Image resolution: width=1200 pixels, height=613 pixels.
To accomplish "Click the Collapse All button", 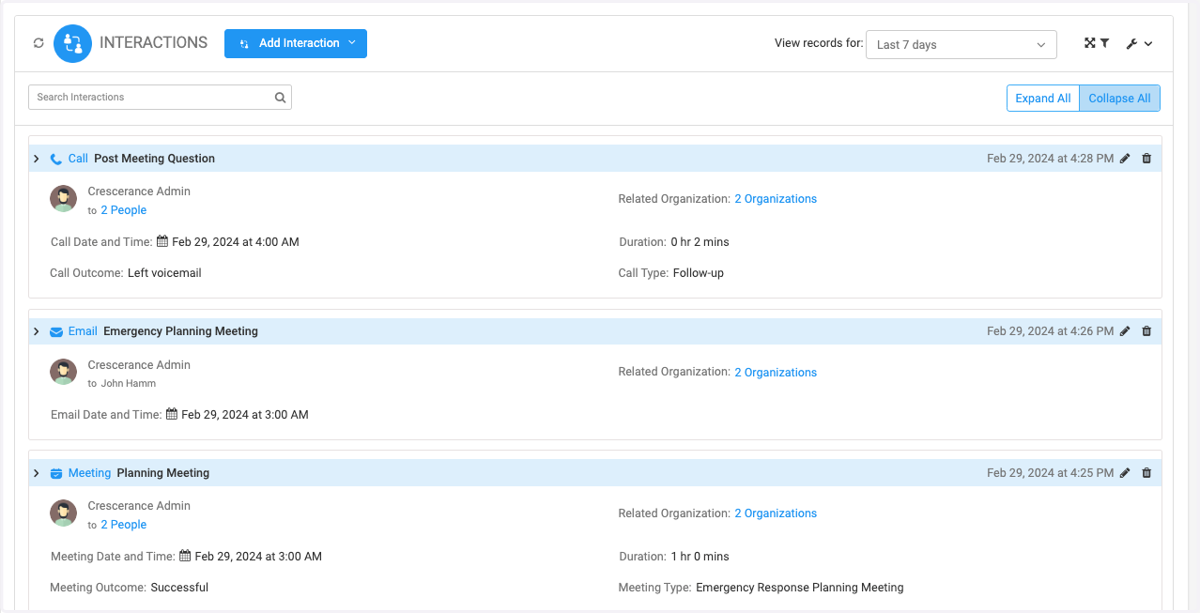I will click(1119, 98).
